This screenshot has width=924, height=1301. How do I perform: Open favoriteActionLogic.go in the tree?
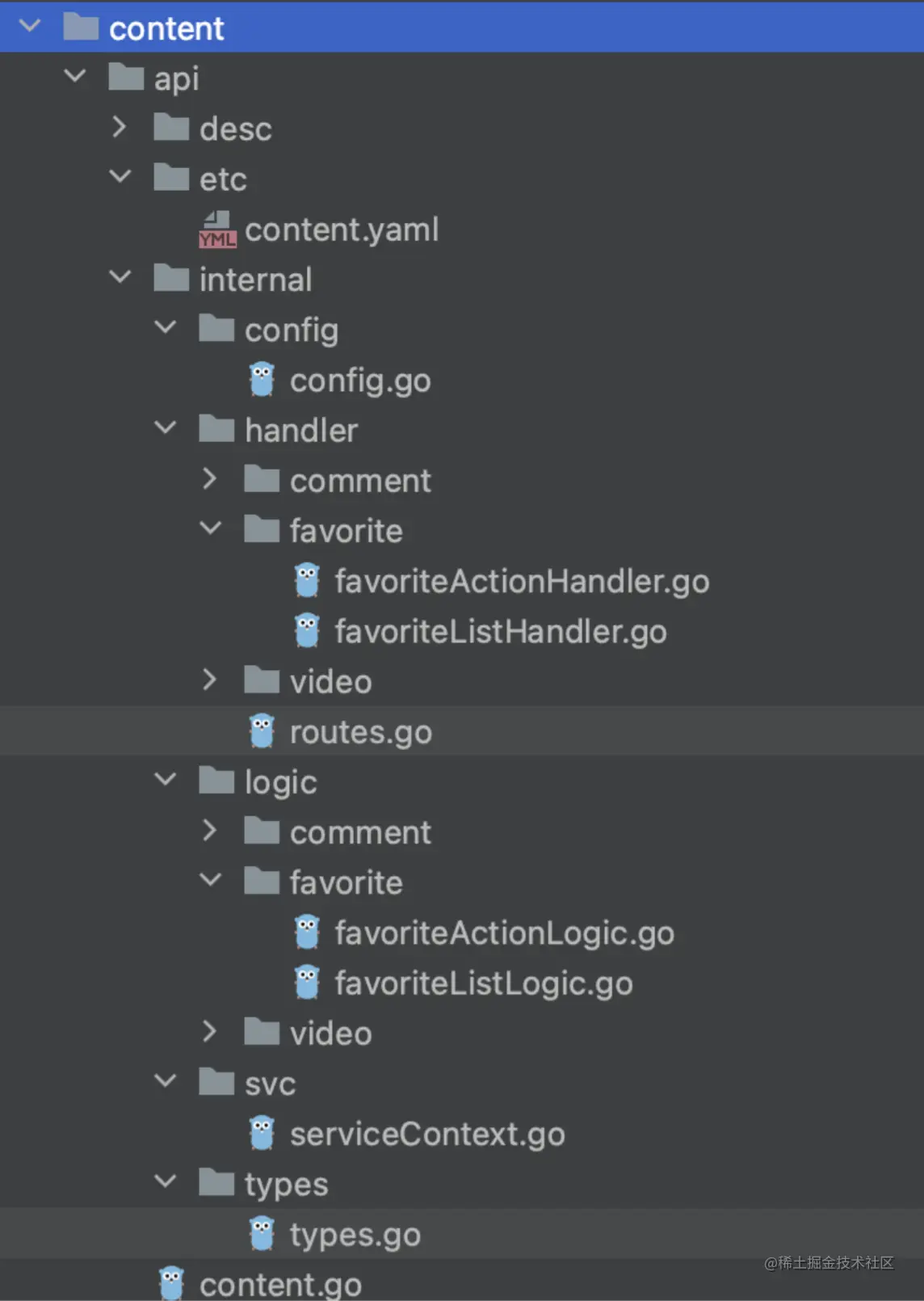click(504, 933)
